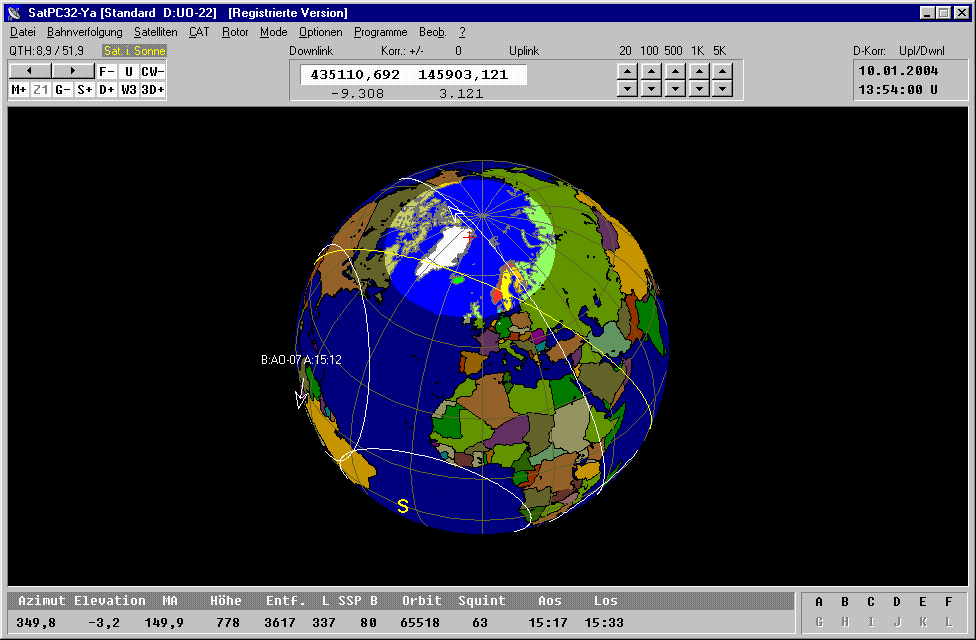Click the 5K step up arrow

pos(722,71)
